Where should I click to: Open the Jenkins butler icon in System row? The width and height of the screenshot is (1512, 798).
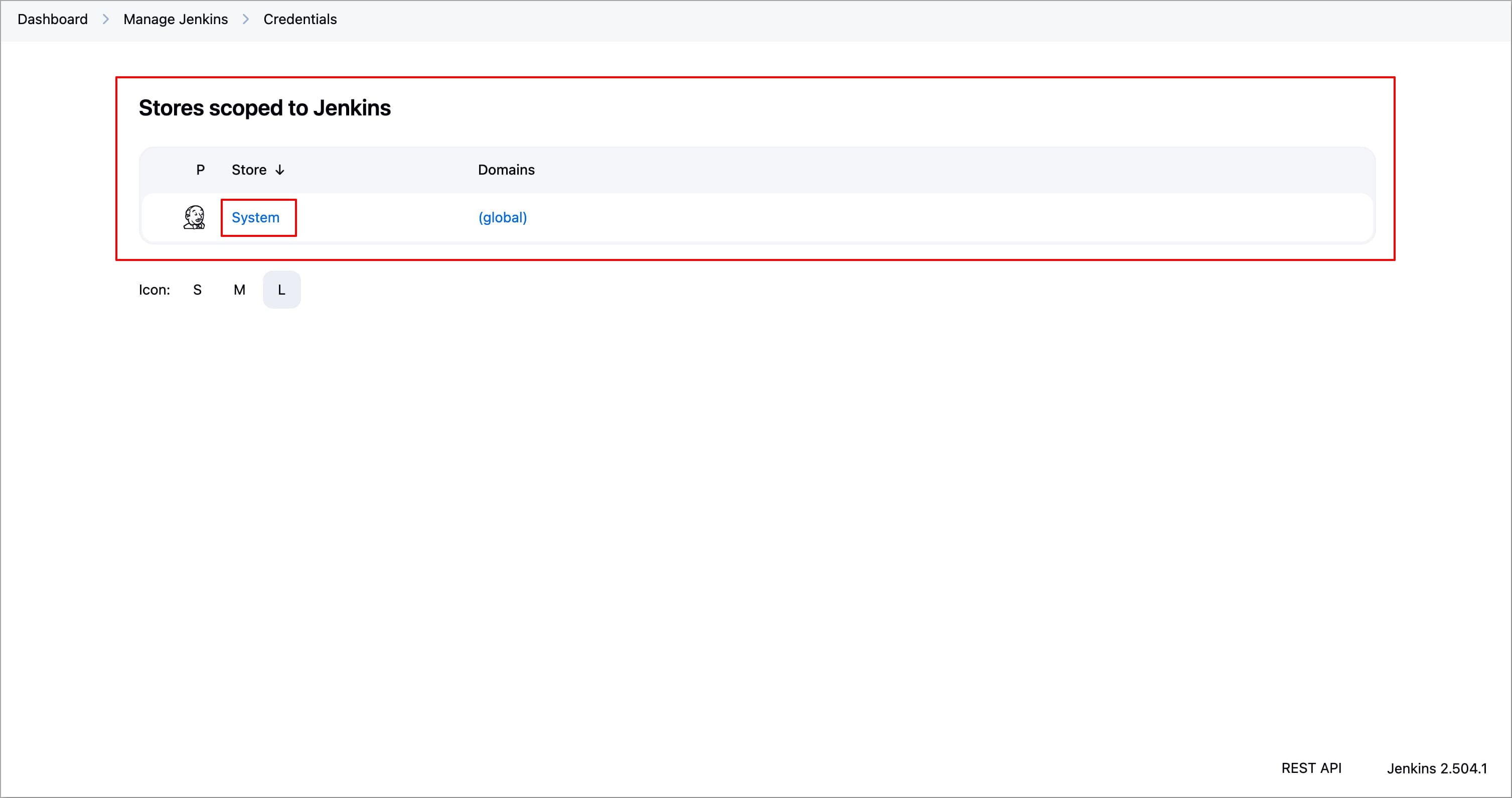tap(194, 217)
